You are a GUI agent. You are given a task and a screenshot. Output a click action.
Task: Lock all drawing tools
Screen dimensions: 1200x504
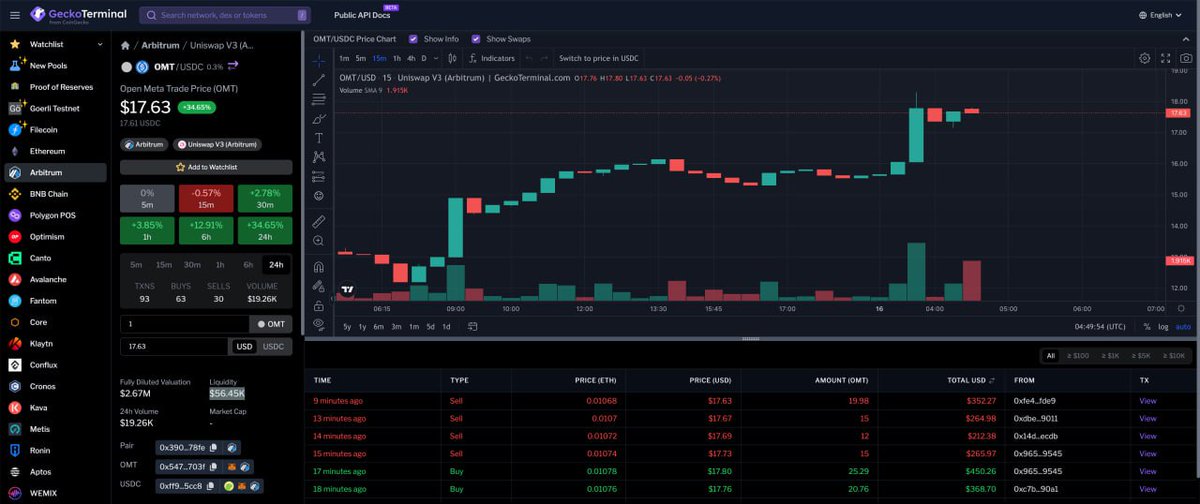click(x=319, y=305)
